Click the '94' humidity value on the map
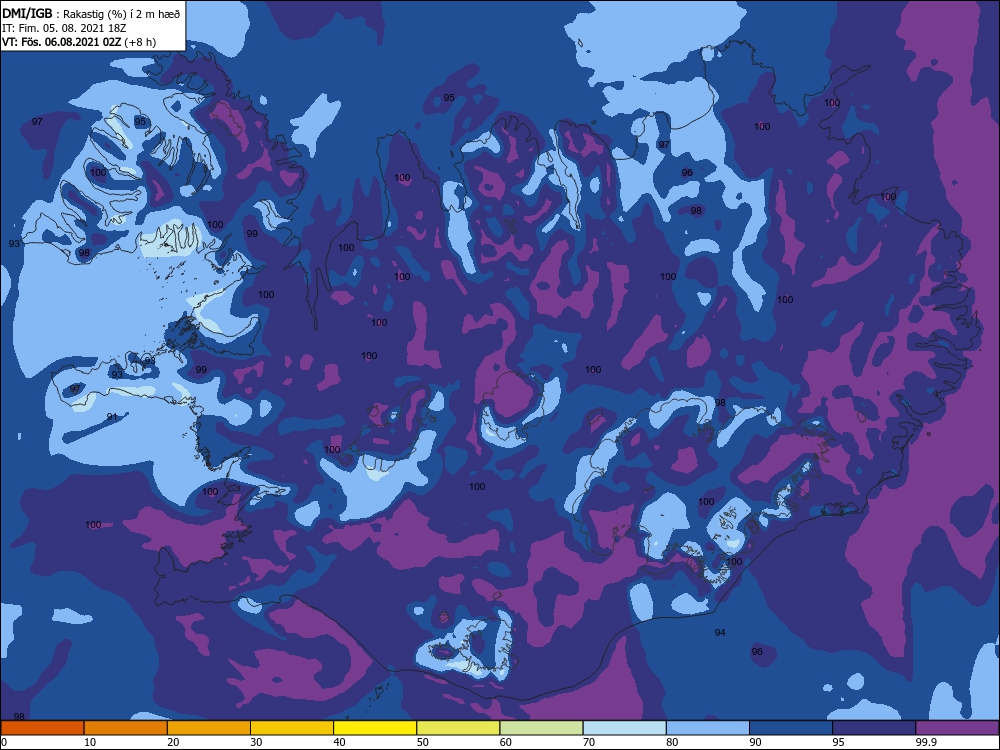 point(720,633)
